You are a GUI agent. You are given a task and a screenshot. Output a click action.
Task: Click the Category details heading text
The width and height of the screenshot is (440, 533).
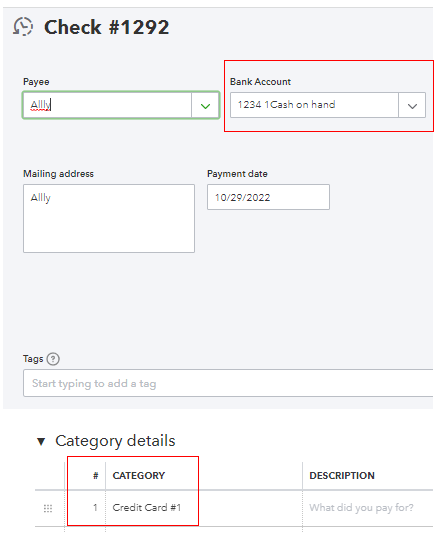pyautogui.click(x=115, y=441)
